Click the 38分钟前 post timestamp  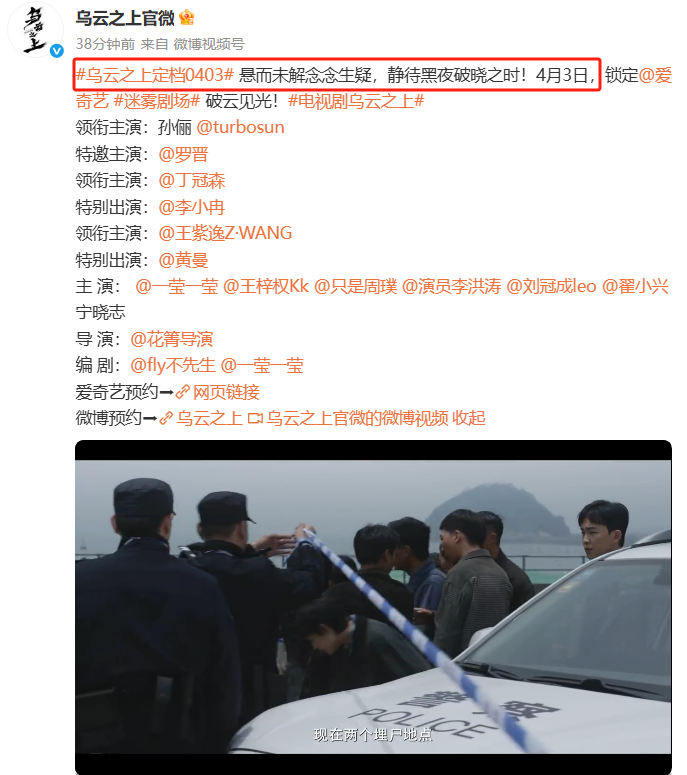click(x=105, y=44)
